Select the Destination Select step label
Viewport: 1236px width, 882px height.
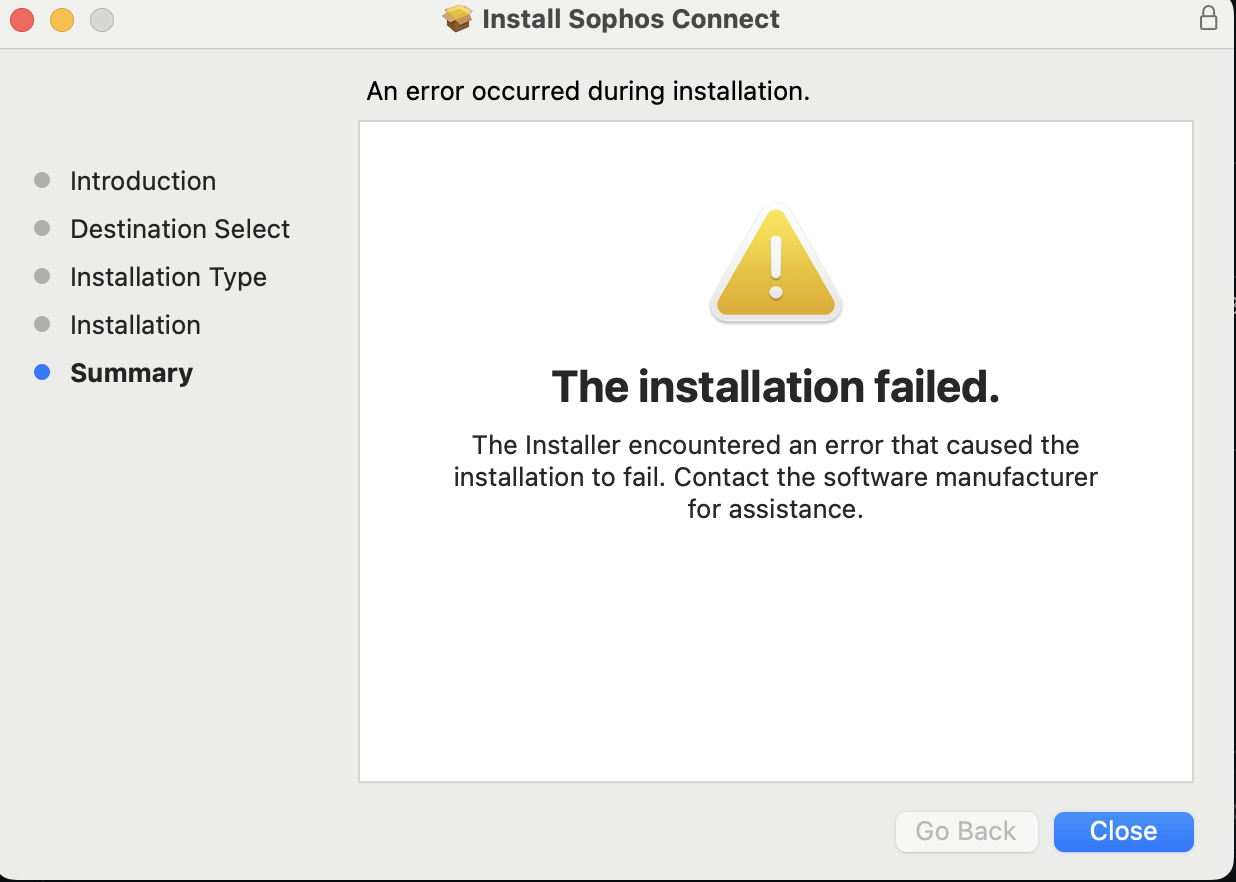tap(180, 229)
